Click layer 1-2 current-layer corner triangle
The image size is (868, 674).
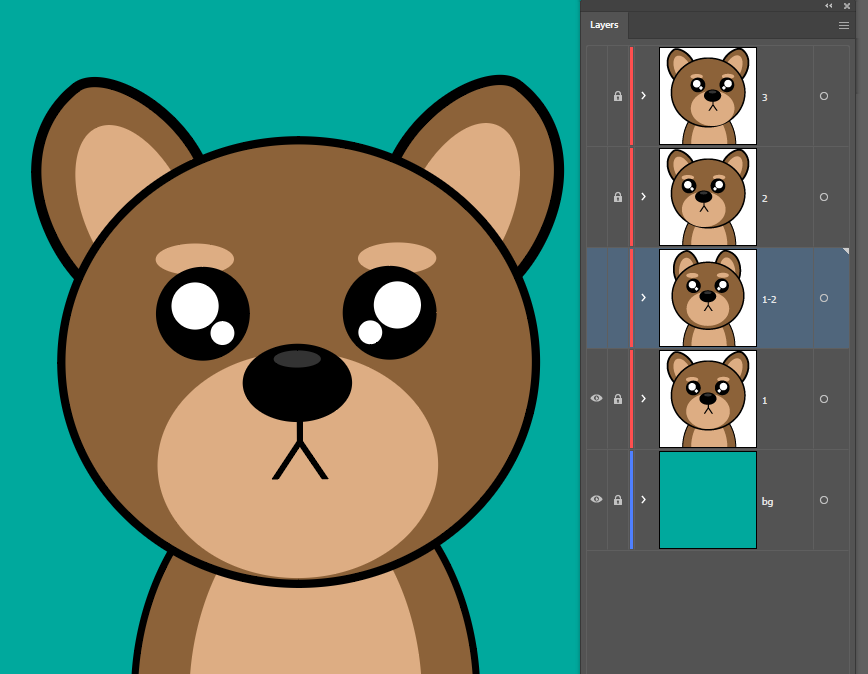(846, 251)
